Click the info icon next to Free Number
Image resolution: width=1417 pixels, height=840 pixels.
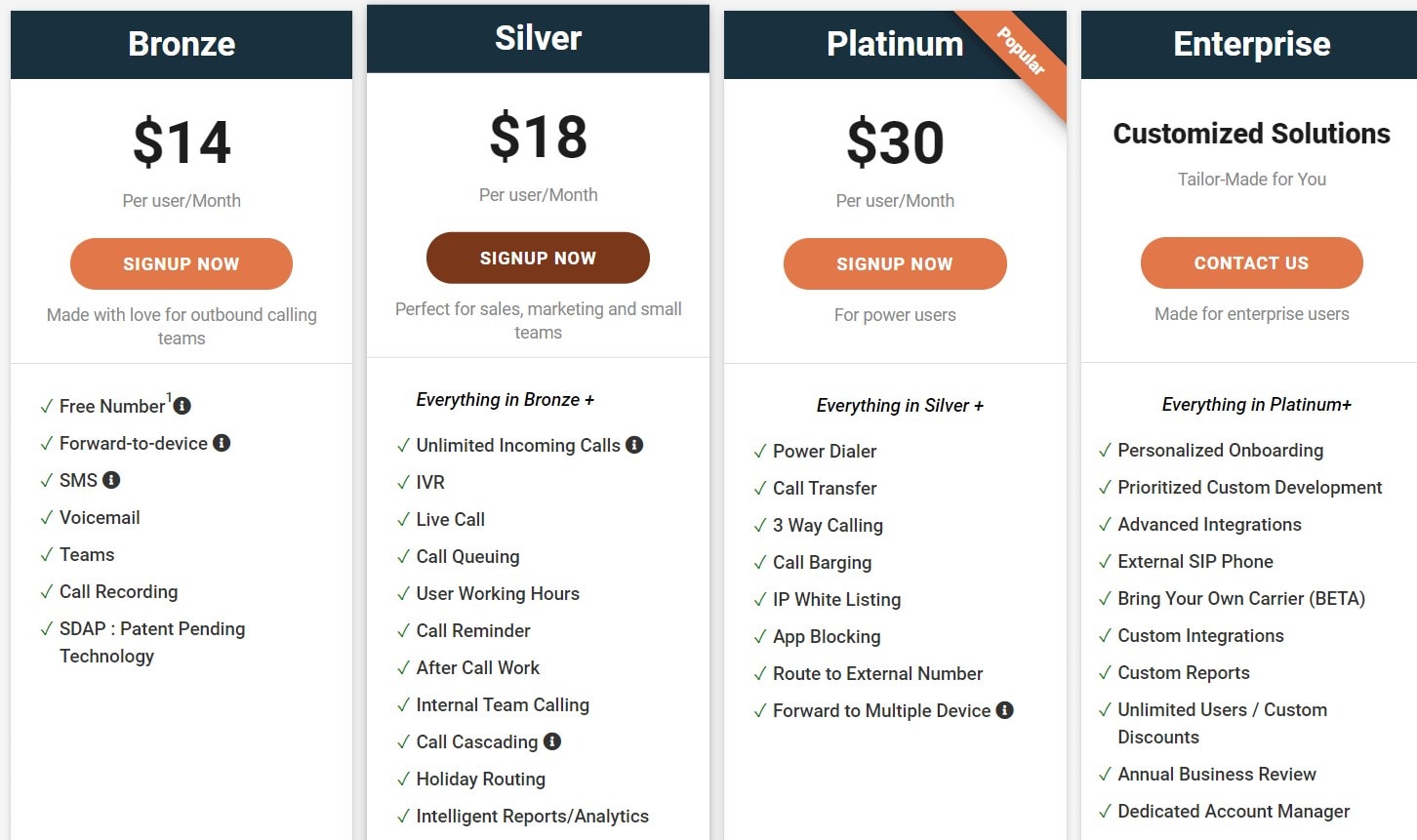point(182,406)
